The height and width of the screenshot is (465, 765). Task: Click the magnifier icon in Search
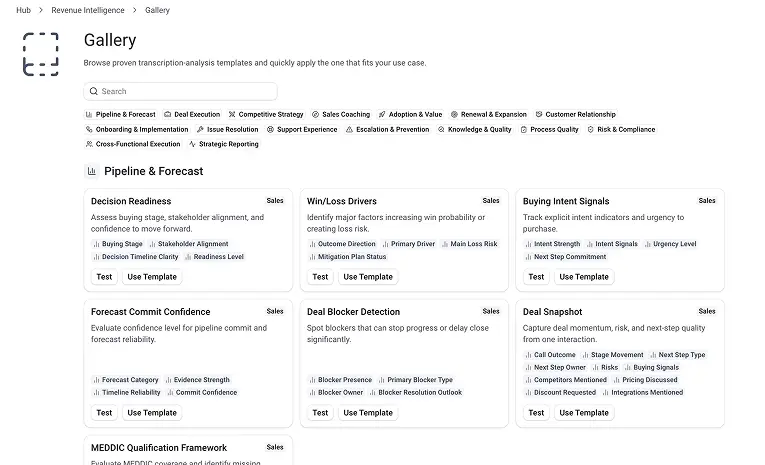click(x=94, y=91)
